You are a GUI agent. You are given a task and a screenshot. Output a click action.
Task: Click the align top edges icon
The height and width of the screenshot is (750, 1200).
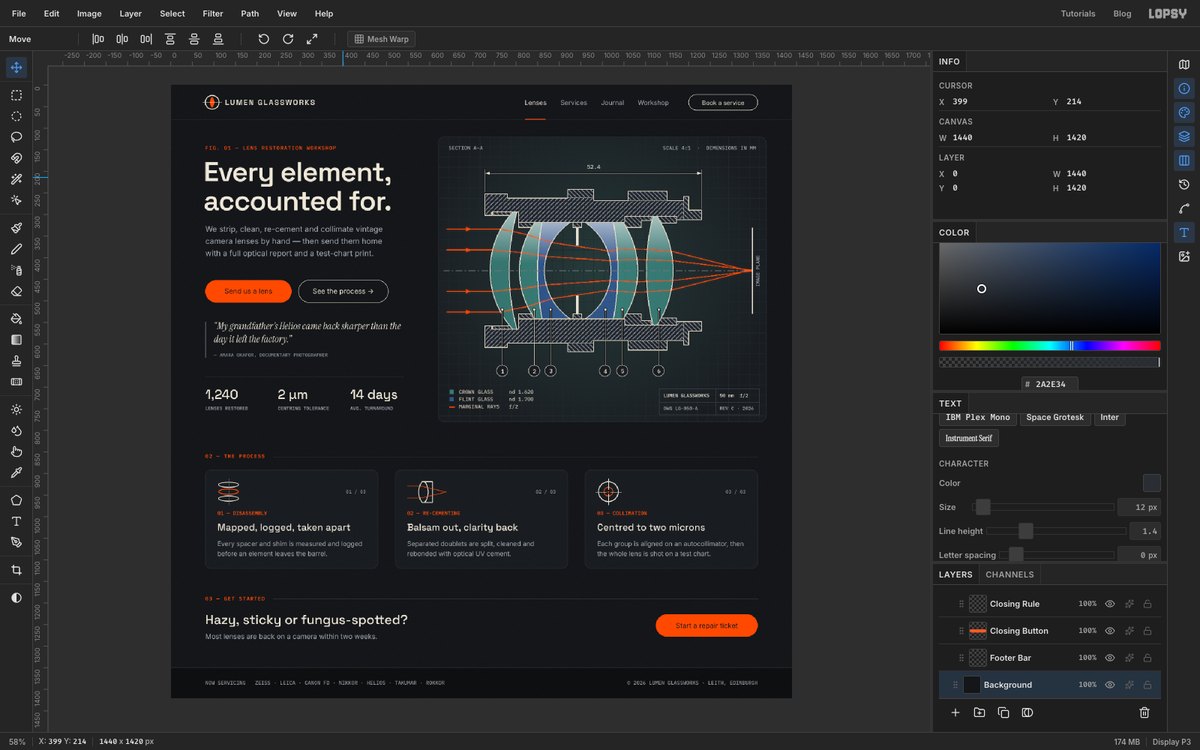tap(170, 39)
